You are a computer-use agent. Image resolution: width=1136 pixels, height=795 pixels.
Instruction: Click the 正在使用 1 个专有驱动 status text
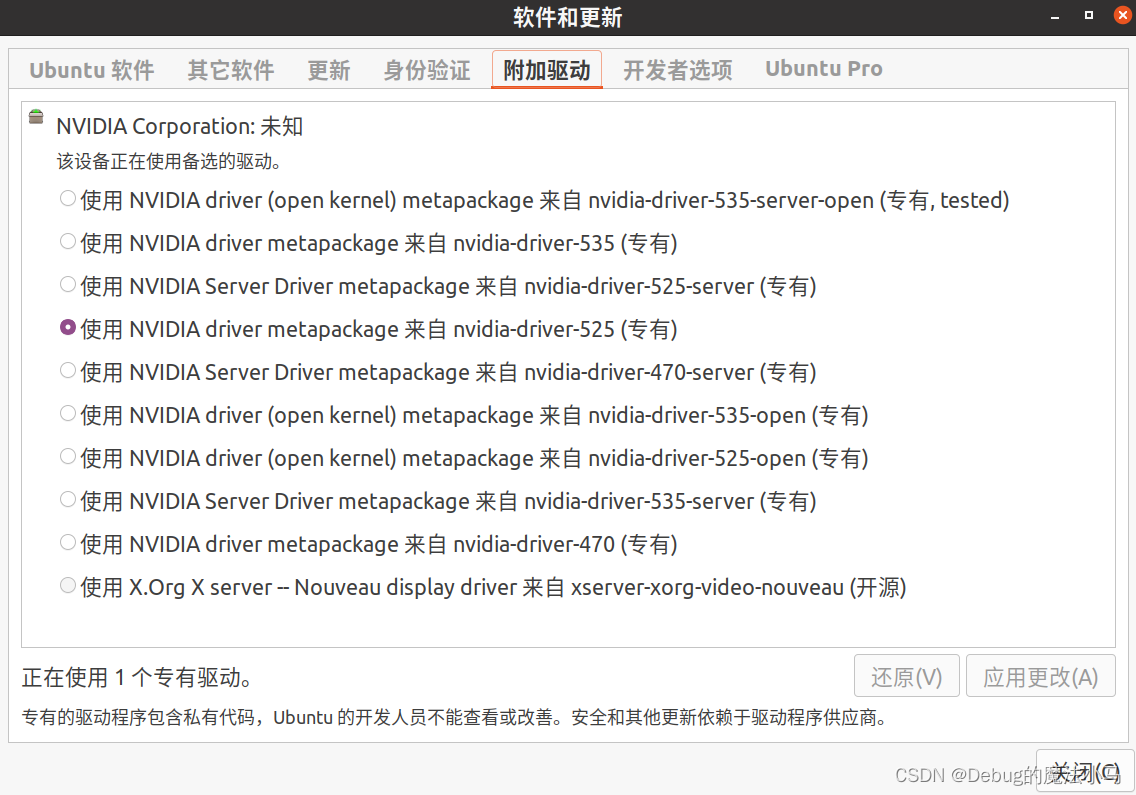pos(137,678)
